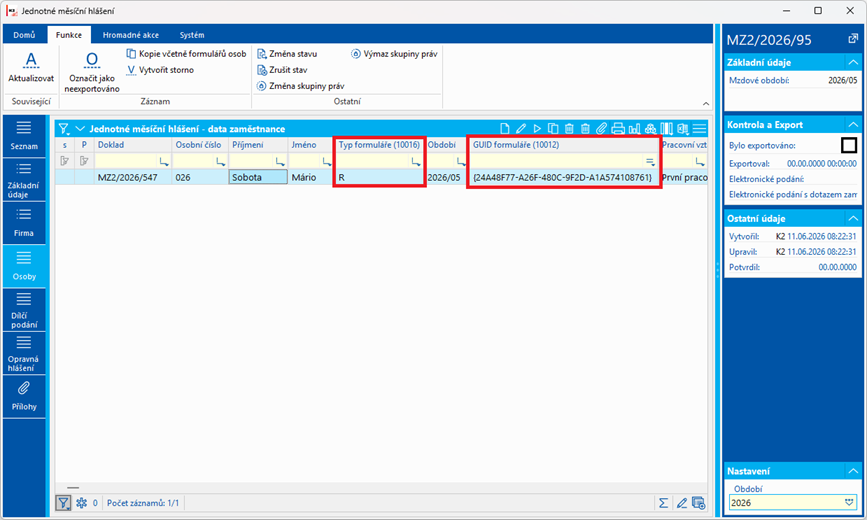Viewport: 867px width, 520px height.
Task: Click the printer icon in grid toolbar
Action: [x=618, y=129]
